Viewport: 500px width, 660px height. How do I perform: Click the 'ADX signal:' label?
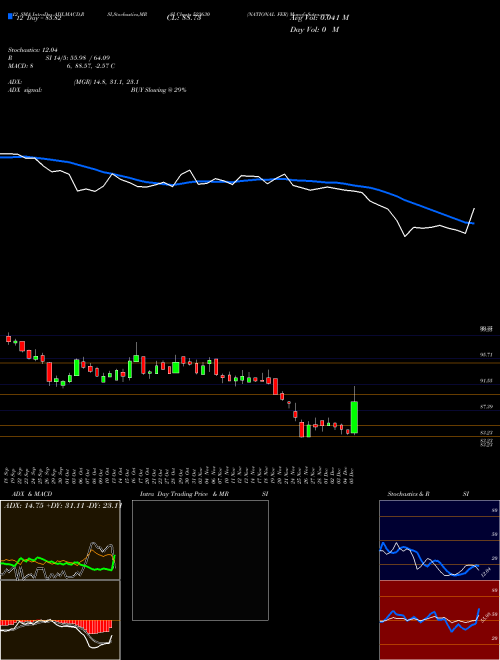(25, 90)
